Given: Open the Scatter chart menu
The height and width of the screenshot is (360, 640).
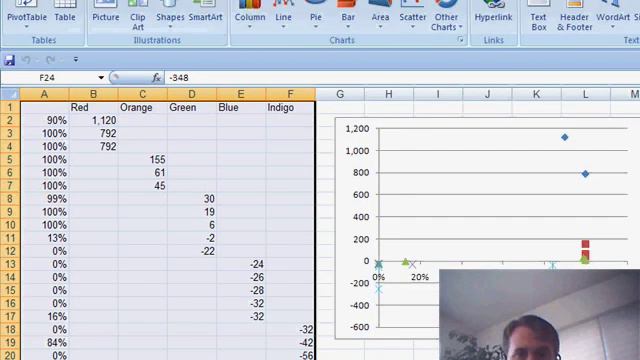Looking at the screenshot, I should coord(412,15).
